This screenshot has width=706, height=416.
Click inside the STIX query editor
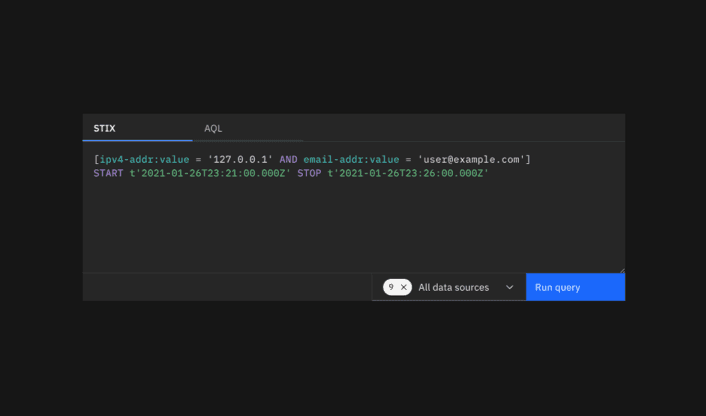coord(354,207)
